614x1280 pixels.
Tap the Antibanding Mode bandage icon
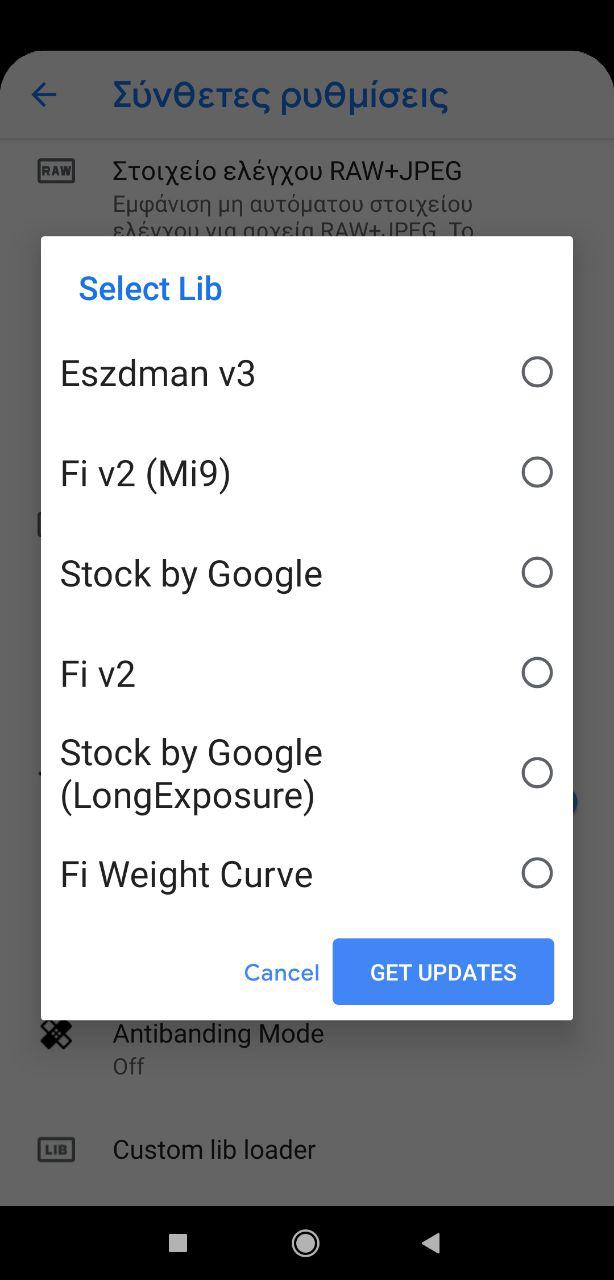(x=56, y=1034)
